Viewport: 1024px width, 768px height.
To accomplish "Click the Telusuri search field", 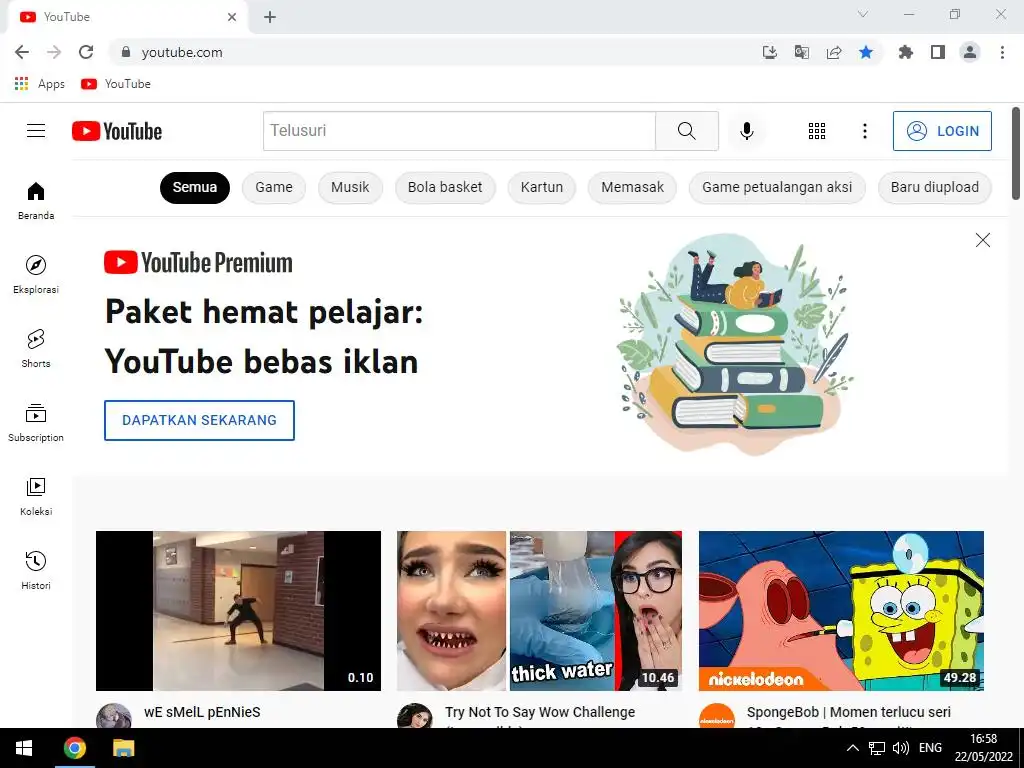I will tap(459, 131).
